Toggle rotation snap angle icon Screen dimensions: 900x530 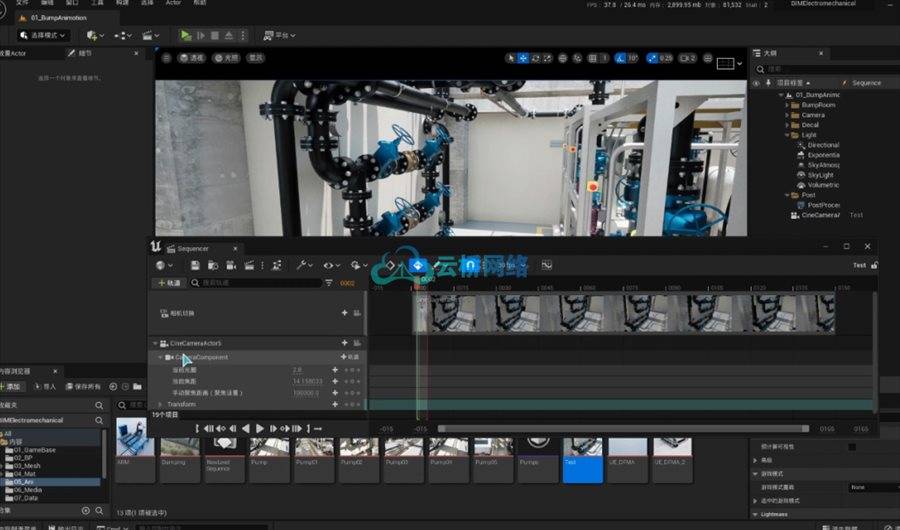tap(620, 58)
